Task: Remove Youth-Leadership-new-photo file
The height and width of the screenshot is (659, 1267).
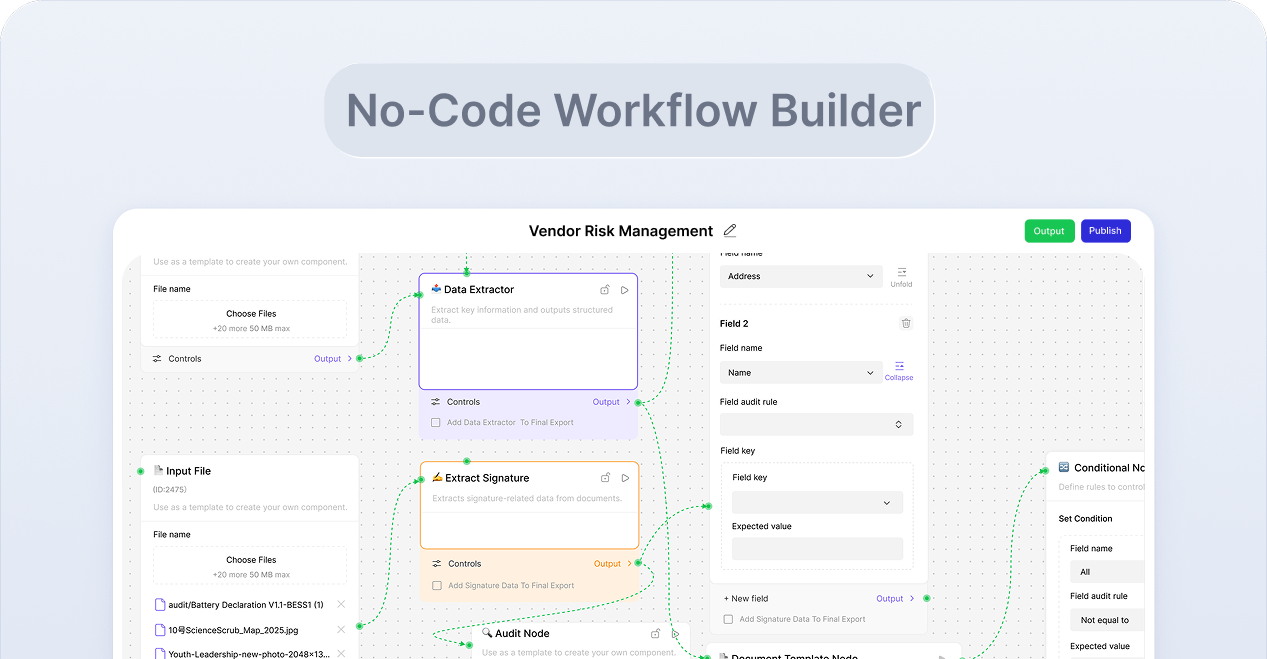Action: coord(341,653)
